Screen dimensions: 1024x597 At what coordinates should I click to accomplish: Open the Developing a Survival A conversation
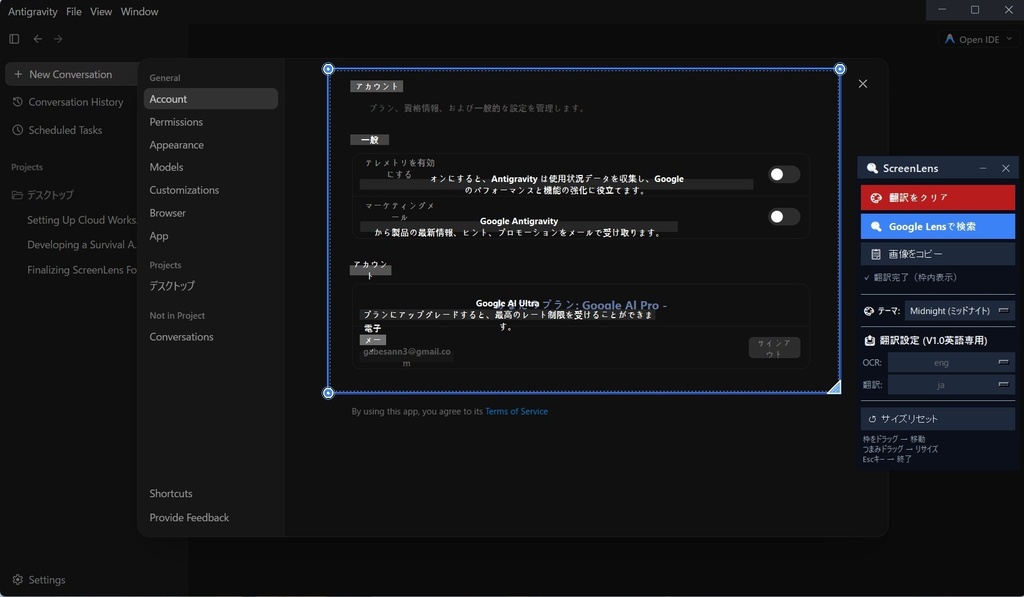click(82, 245)
